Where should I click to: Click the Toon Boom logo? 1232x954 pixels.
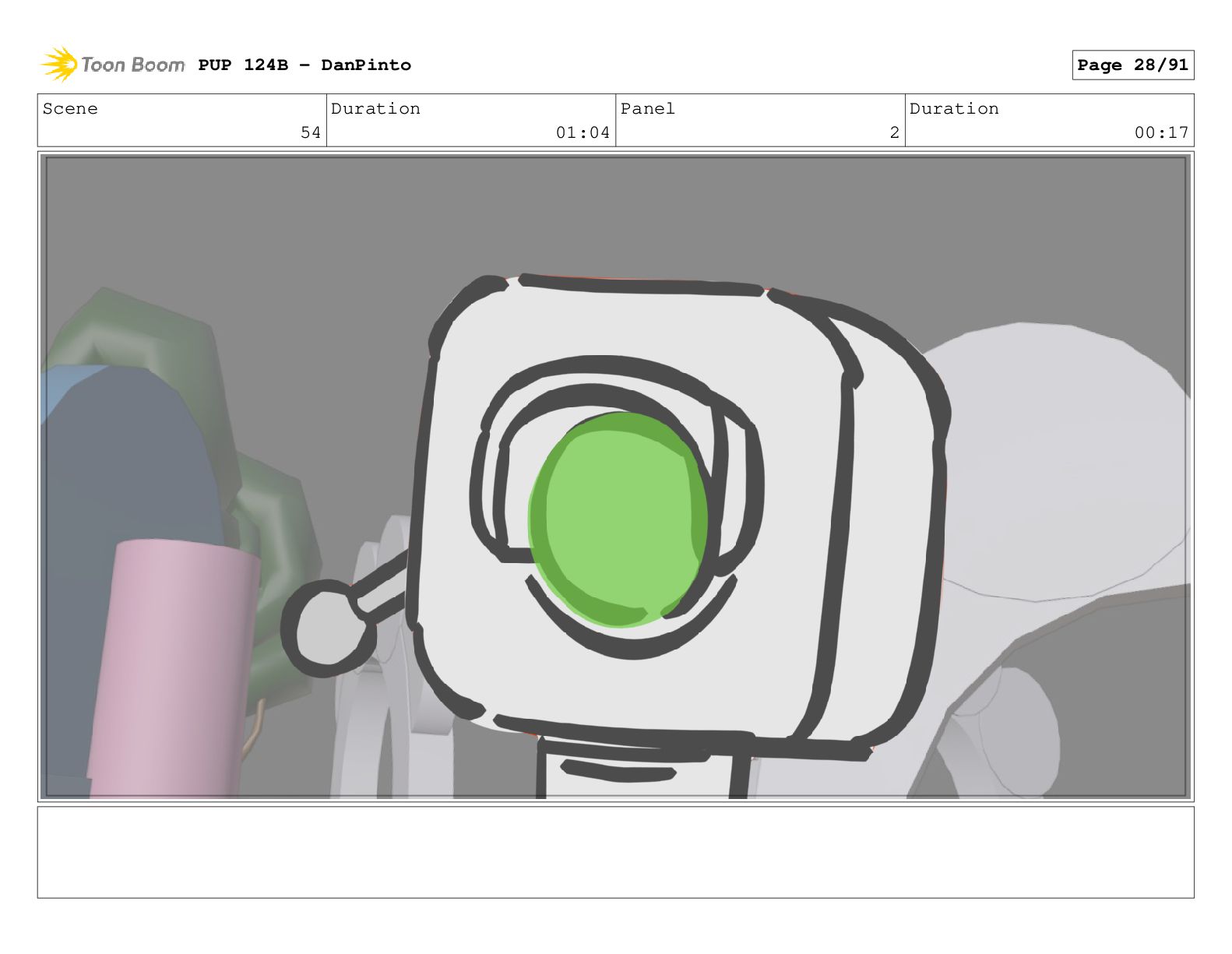pyautogui.click(x=112, y=65)
